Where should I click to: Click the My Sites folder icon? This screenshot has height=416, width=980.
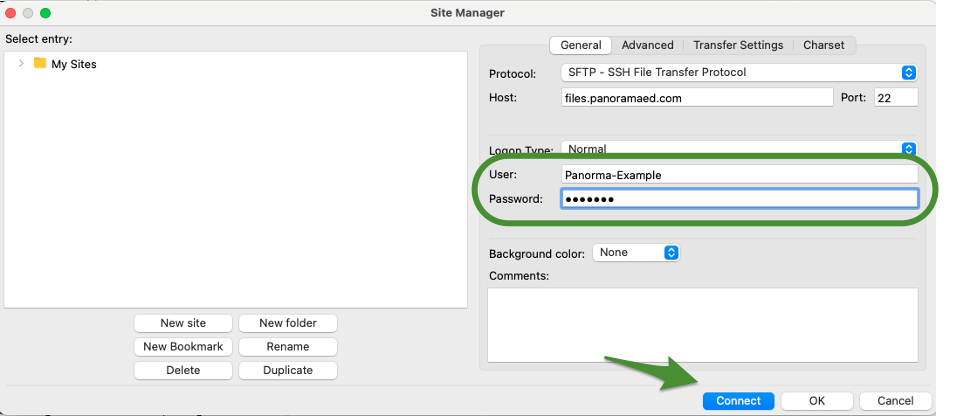(40, 63)
